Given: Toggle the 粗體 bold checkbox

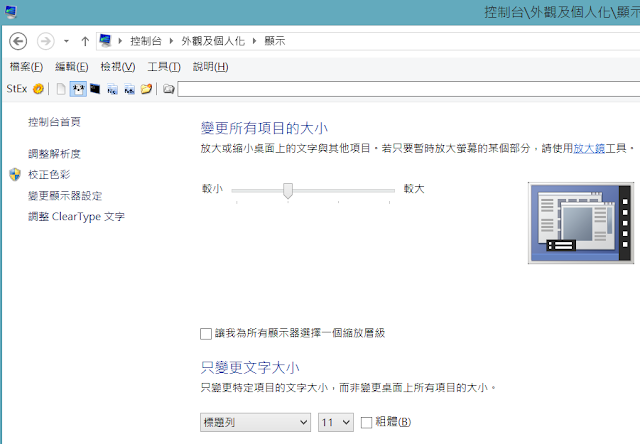Looking at the screenshot, I should point(366,422).
